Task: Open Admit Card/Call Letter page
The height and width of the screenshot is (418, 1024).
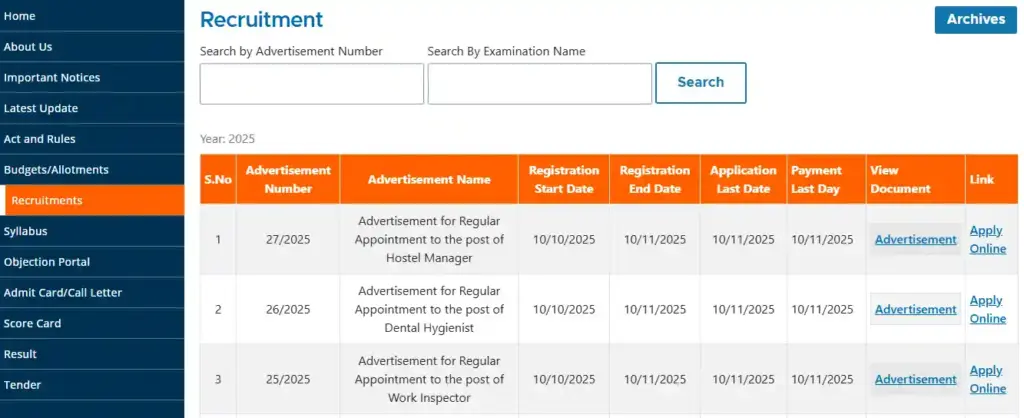Action: click(63, 293)
